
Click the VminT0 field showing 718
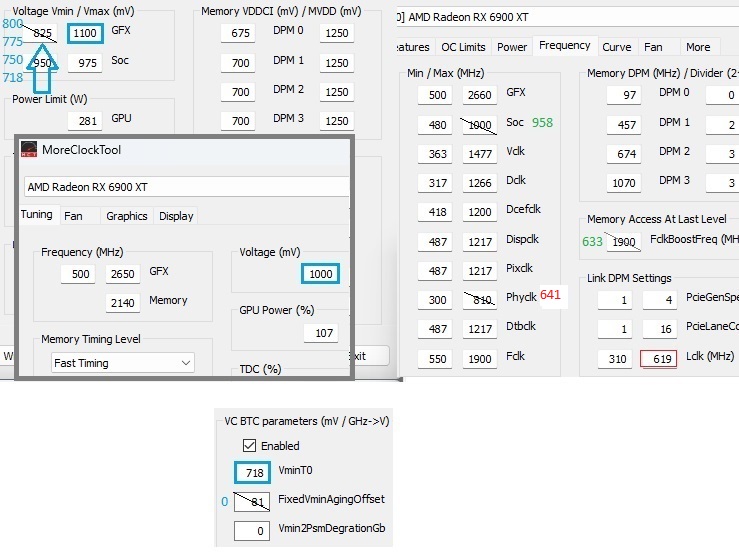coord(252,472)
